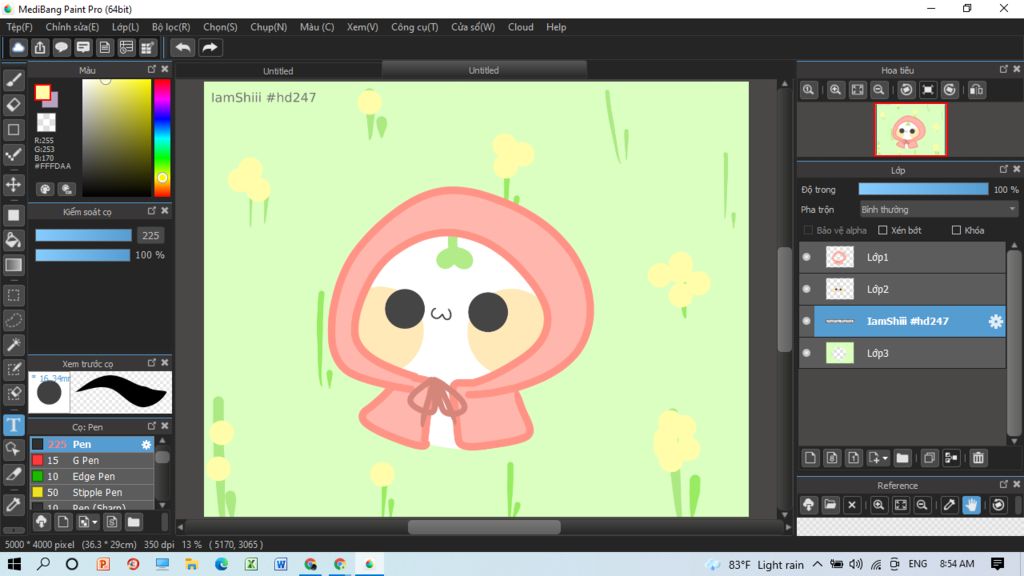Select the Gradient tool
The width and height of the screenshot is (1024, 576).
(x=14, y=264)
